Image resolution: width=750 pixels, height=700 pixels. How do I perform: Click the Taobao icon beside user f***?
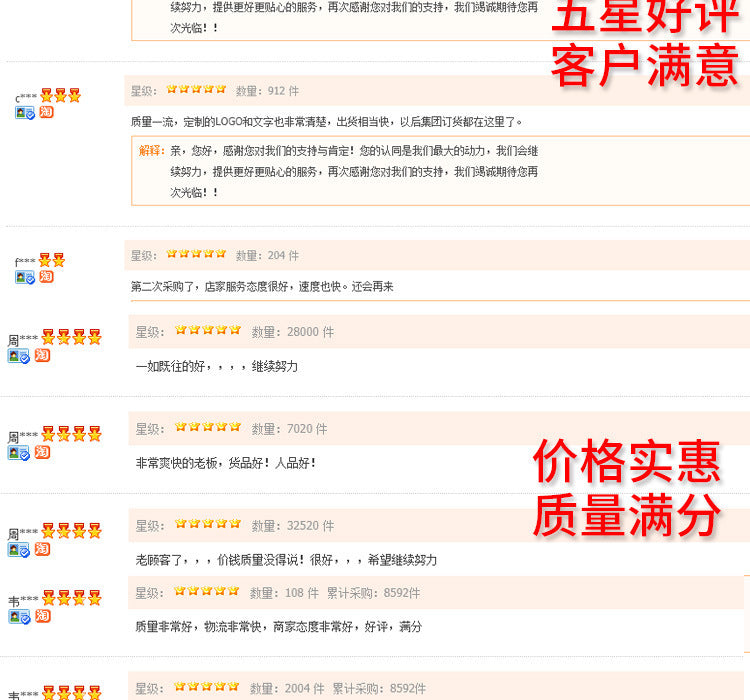[46, 277]
